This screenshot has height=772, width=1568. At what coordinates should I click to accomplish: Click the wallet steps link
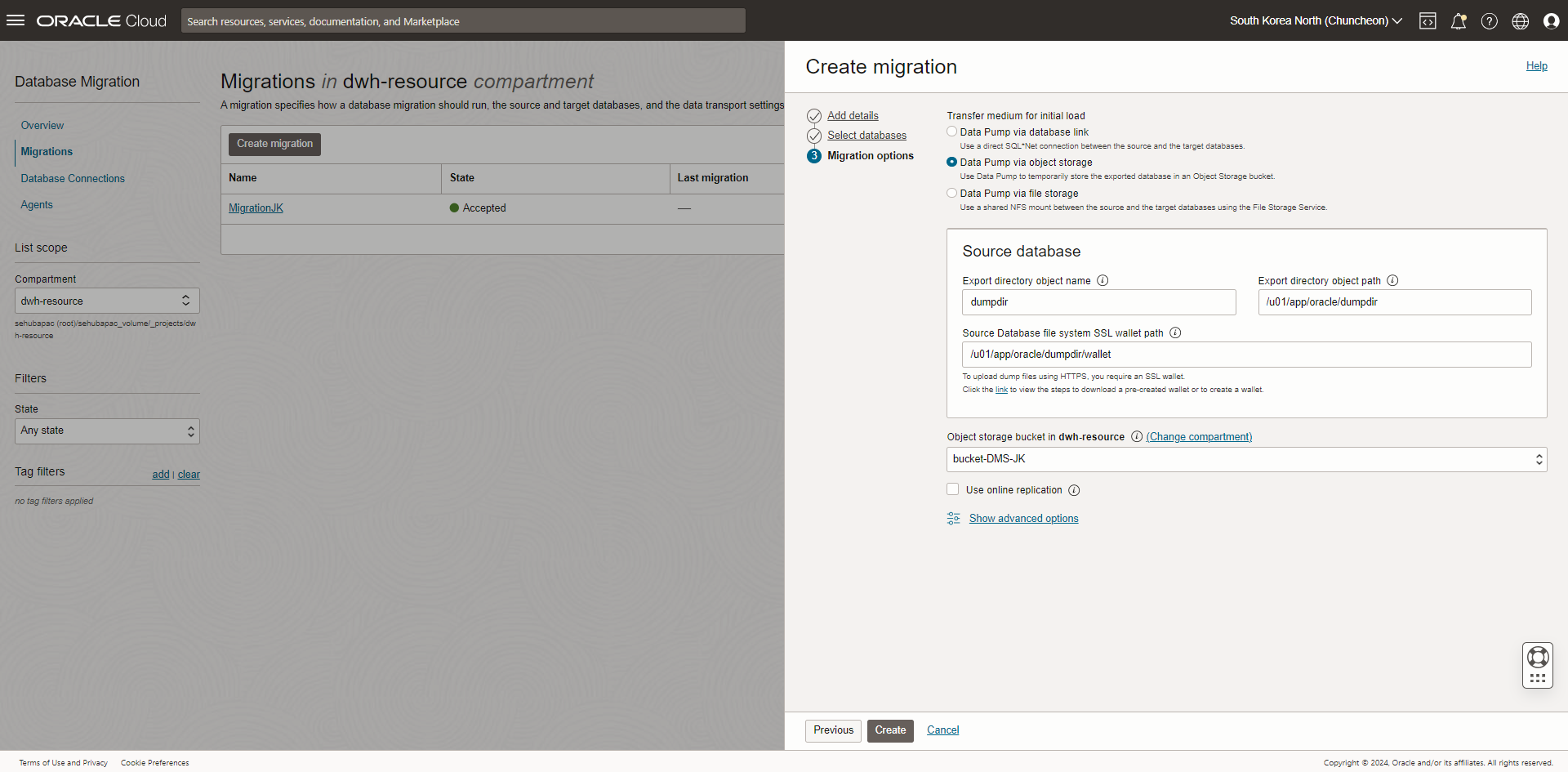click(1001, 390)
